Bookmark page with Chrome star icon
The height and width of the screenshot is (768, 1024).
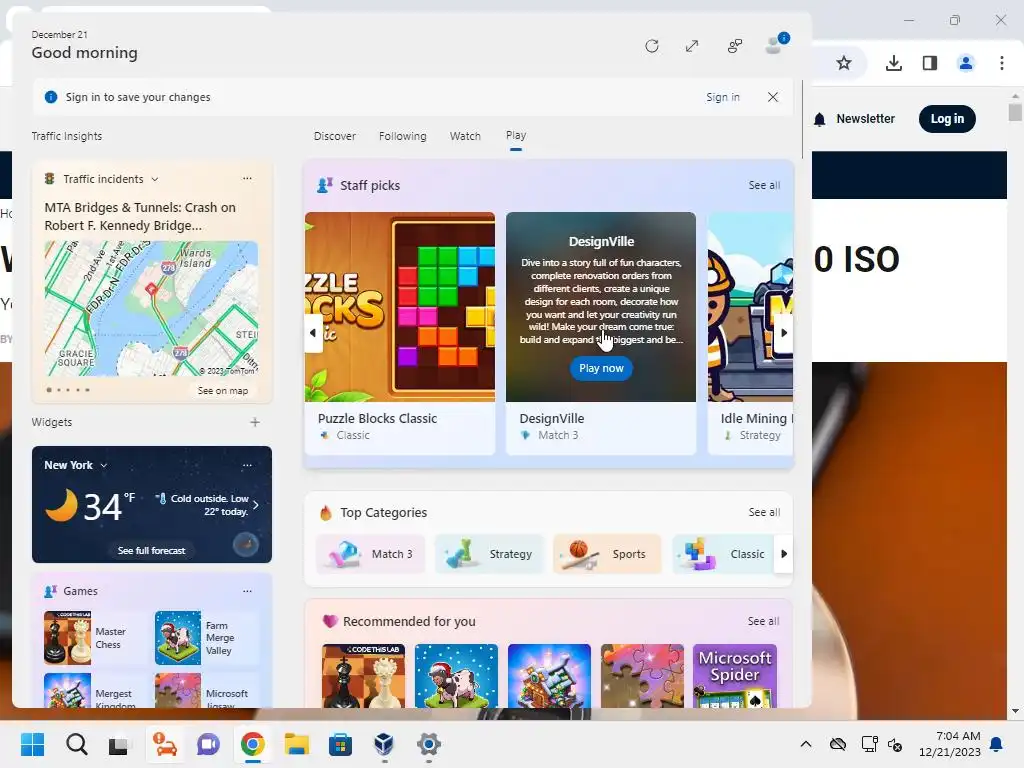coord(844,63)
